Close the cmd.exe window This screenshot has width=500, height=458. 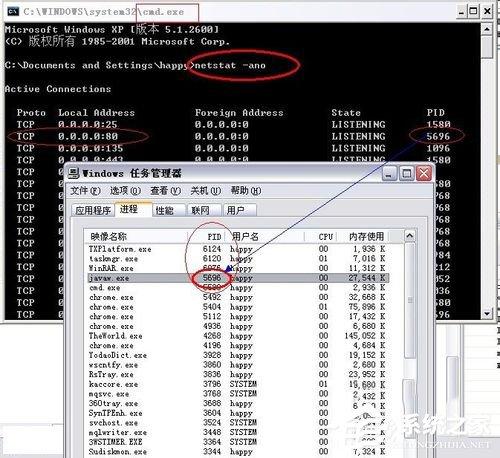[487, 12]
